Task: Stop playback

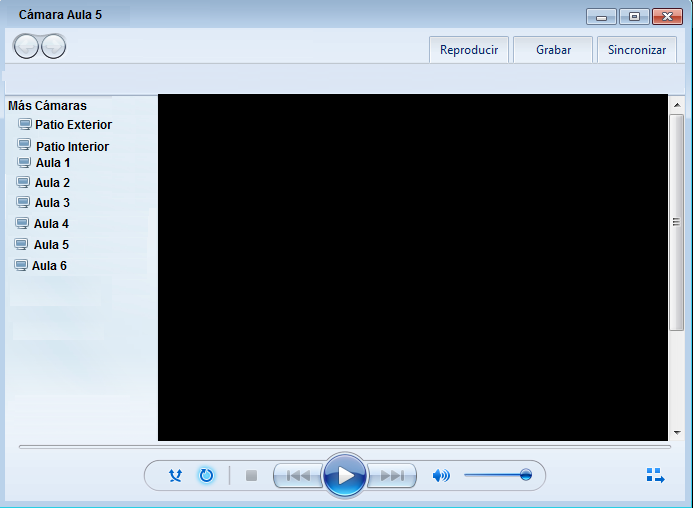Action: [x=251, y=476]
